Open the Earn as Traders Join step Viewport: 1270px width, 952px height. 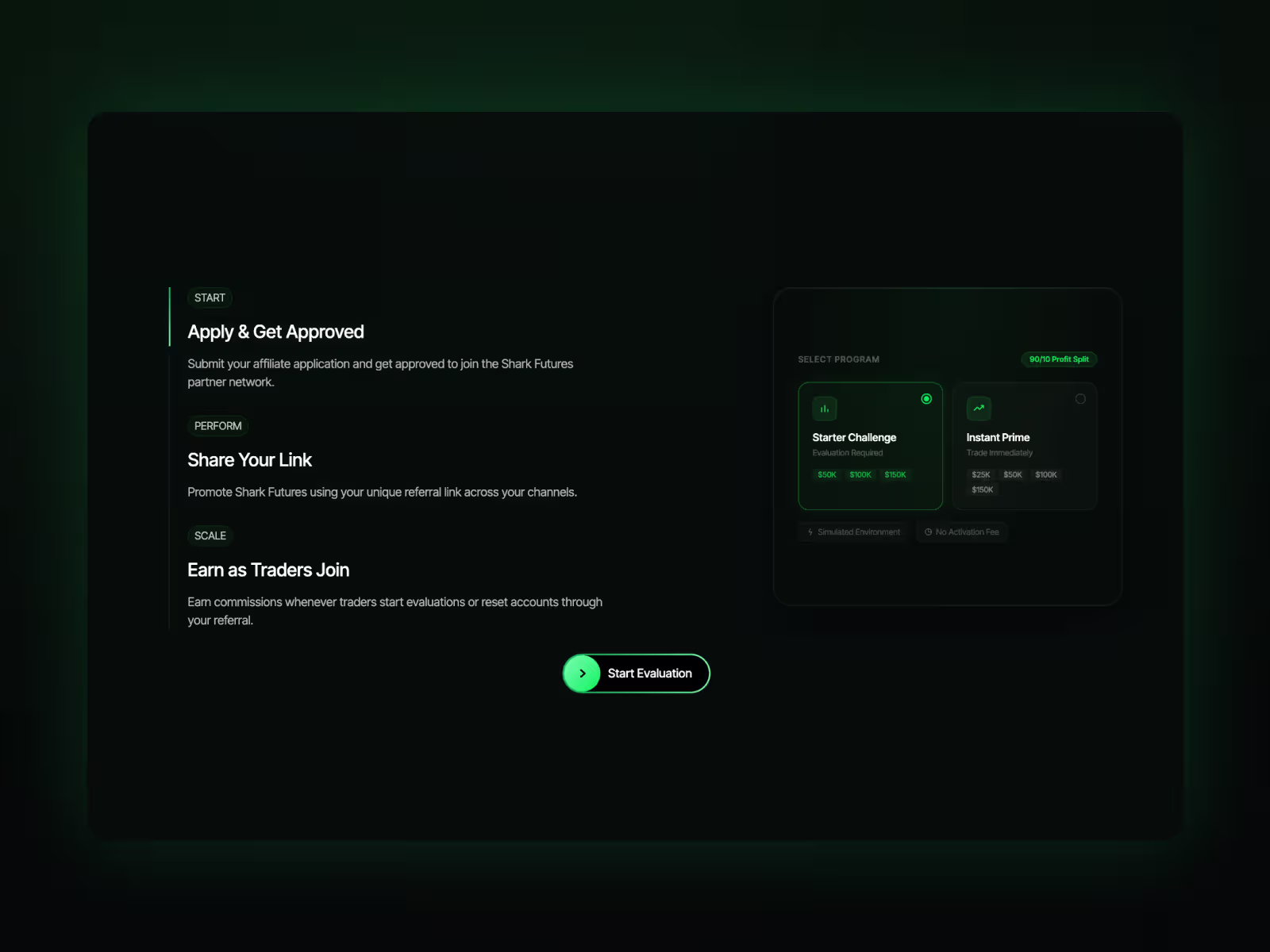[268, 570]
